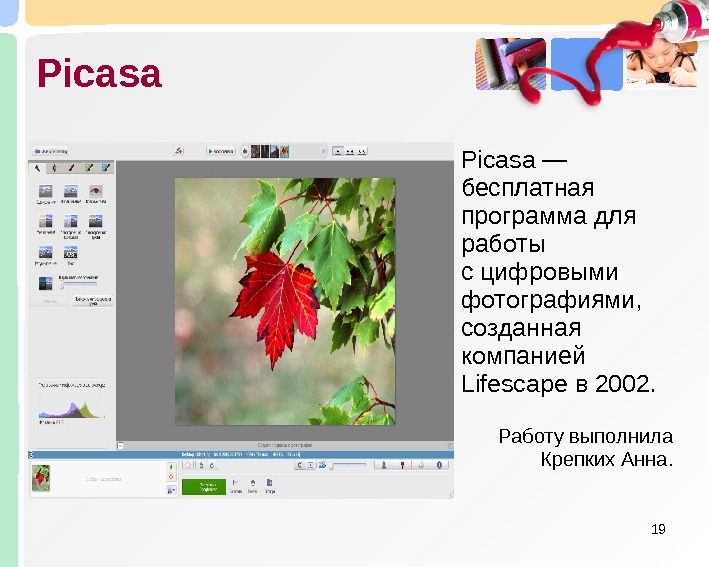Select the Redeye tool with the eye icon

click(x=95, y=194)
